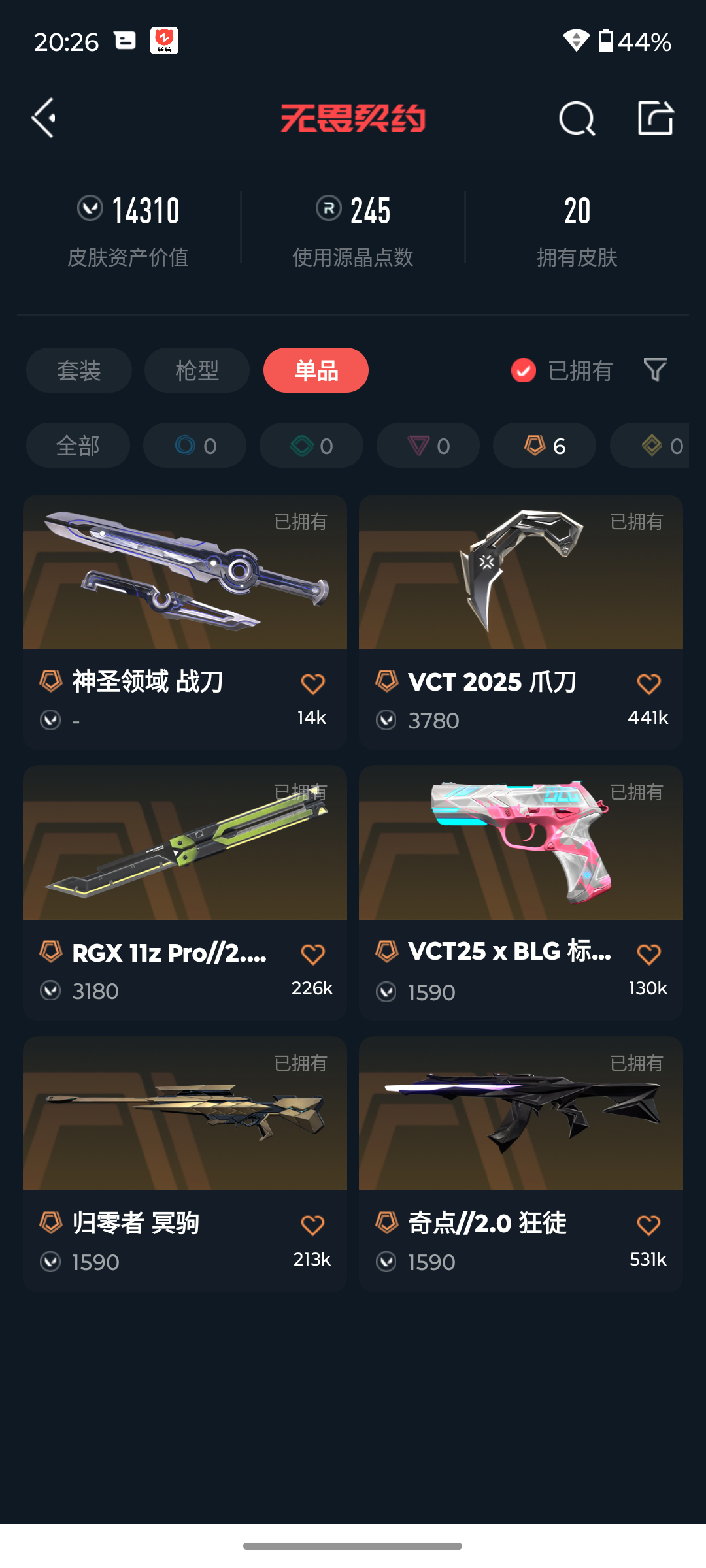
Task: Select the 单品 tab
Action: click(316, 370)
